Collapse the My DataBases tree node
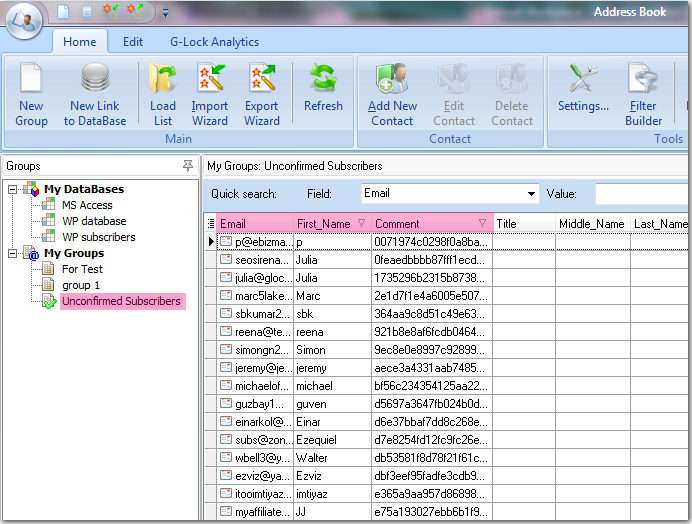This screenshot has width=692, height=524. [12, 189]
